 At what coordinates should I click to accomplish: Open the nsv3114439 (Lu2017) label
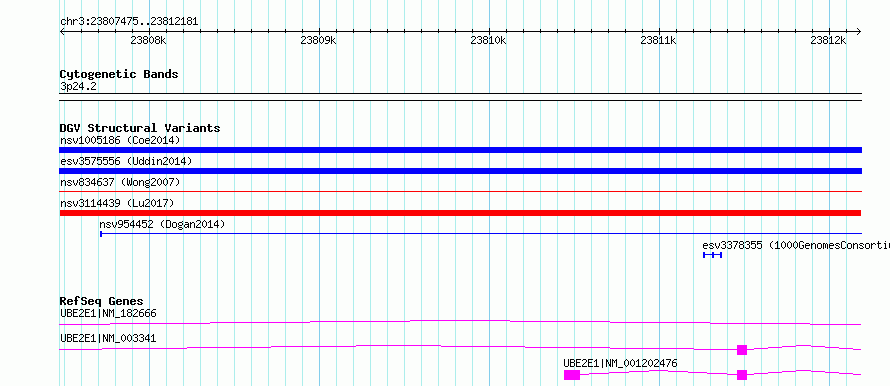[117, 203]
